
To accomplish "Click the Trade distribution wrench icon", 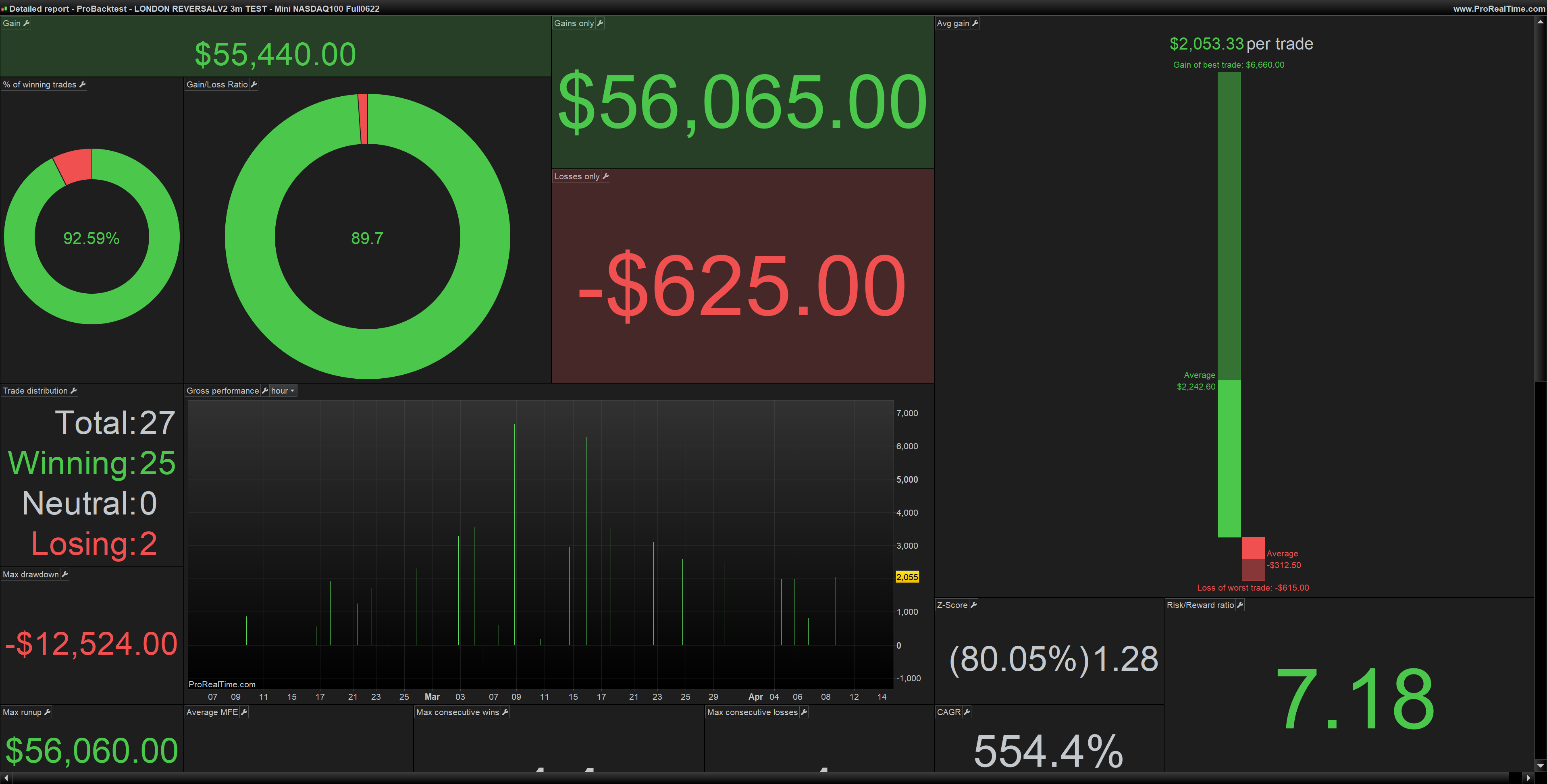I will (73, 391).
